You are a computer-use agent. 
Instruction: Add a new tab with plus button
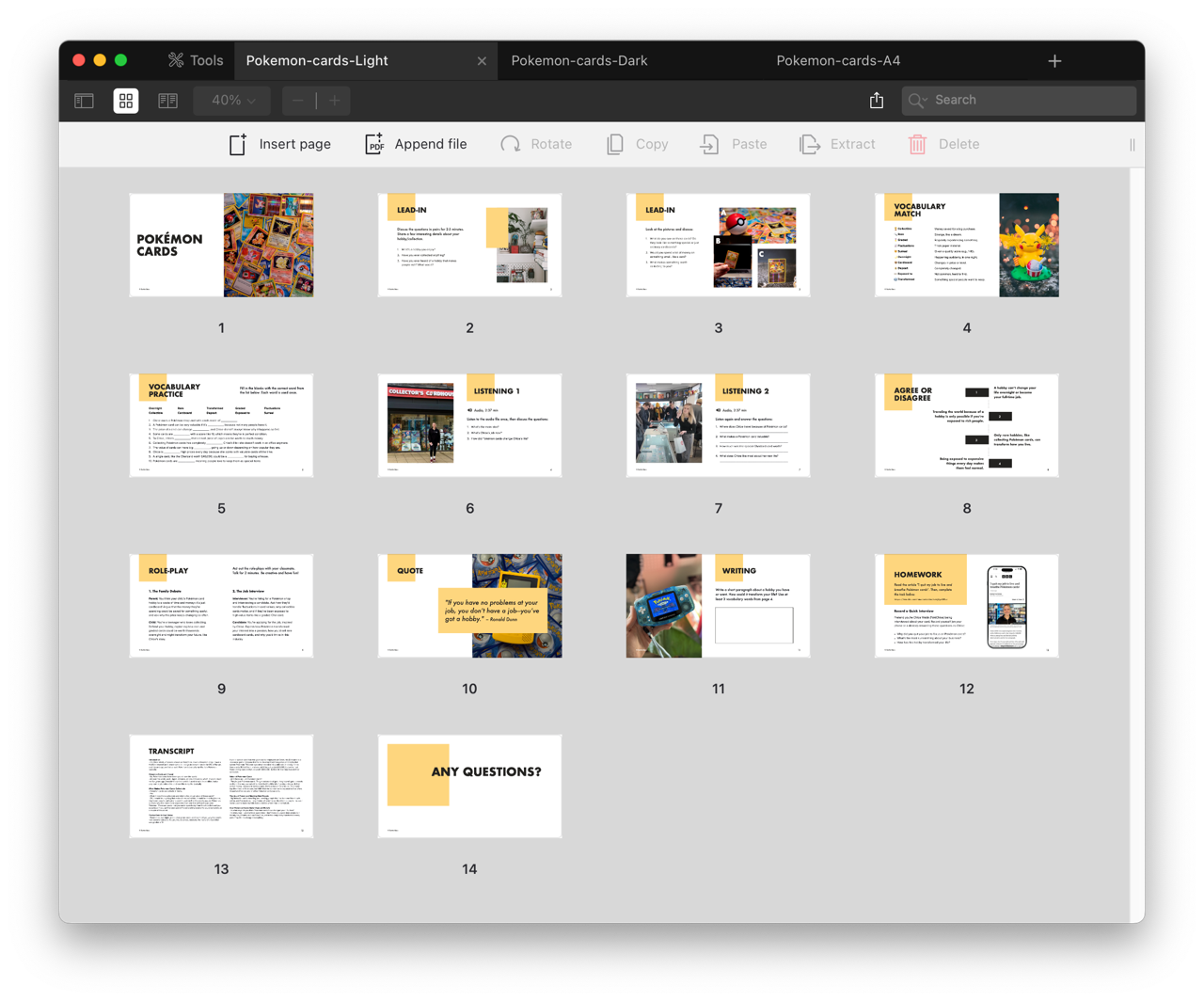[x=1054, y=61]
